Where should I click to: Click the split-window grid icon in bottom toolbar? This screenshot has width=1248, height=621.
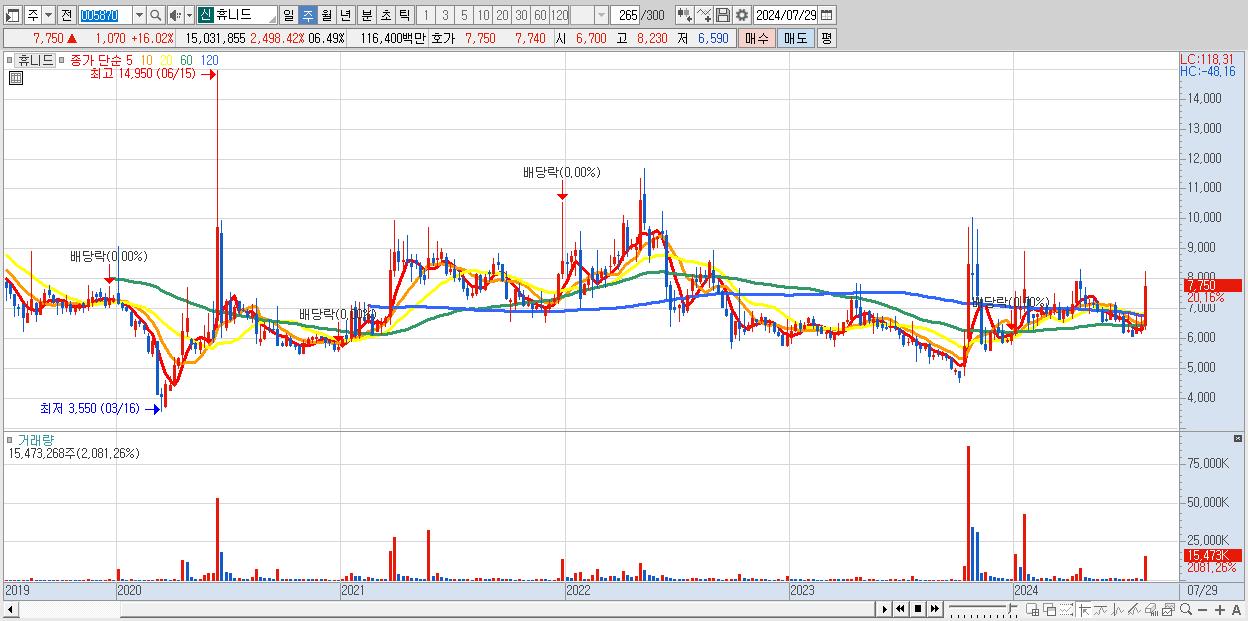pos(1033,610)
